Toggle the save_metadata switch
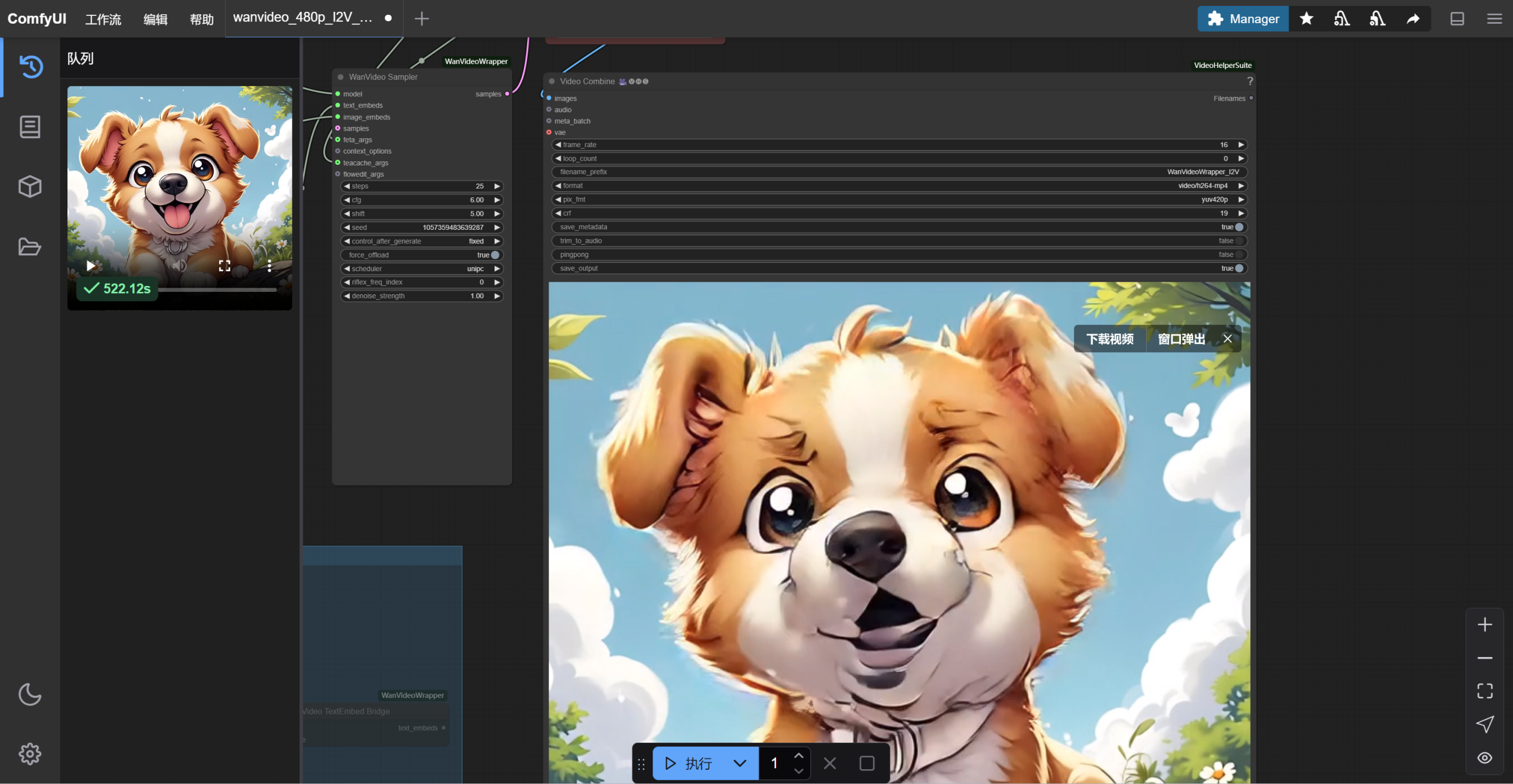Viewport: 1513px width, 784px height. click(1239, 227)
